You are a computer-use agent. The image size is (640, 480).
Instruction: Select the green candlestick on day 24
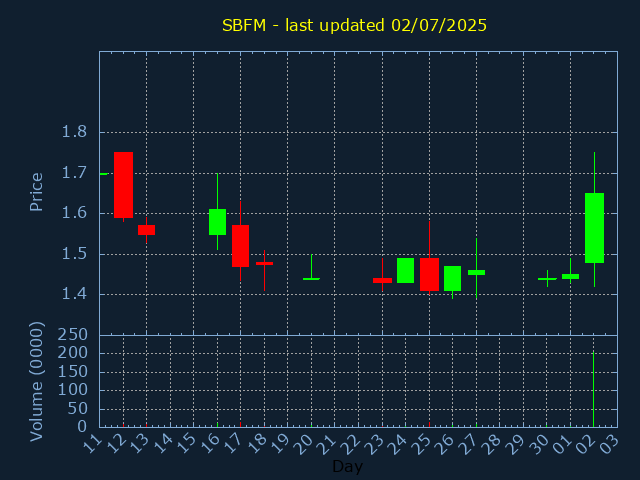tap(406, 270)
